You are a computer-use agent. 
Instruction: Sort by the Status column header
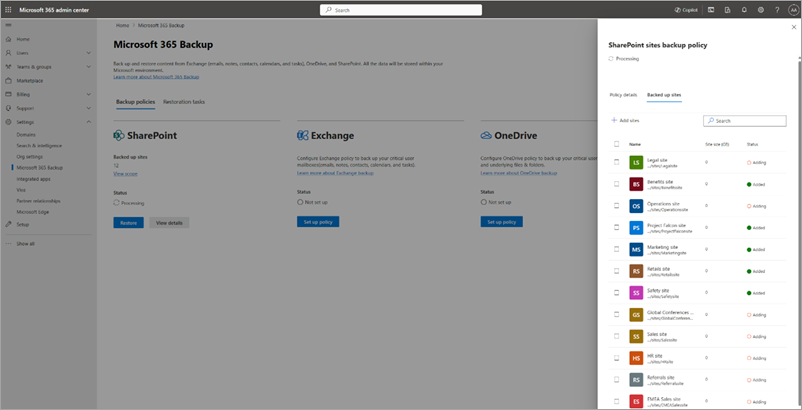coord(752,144)
